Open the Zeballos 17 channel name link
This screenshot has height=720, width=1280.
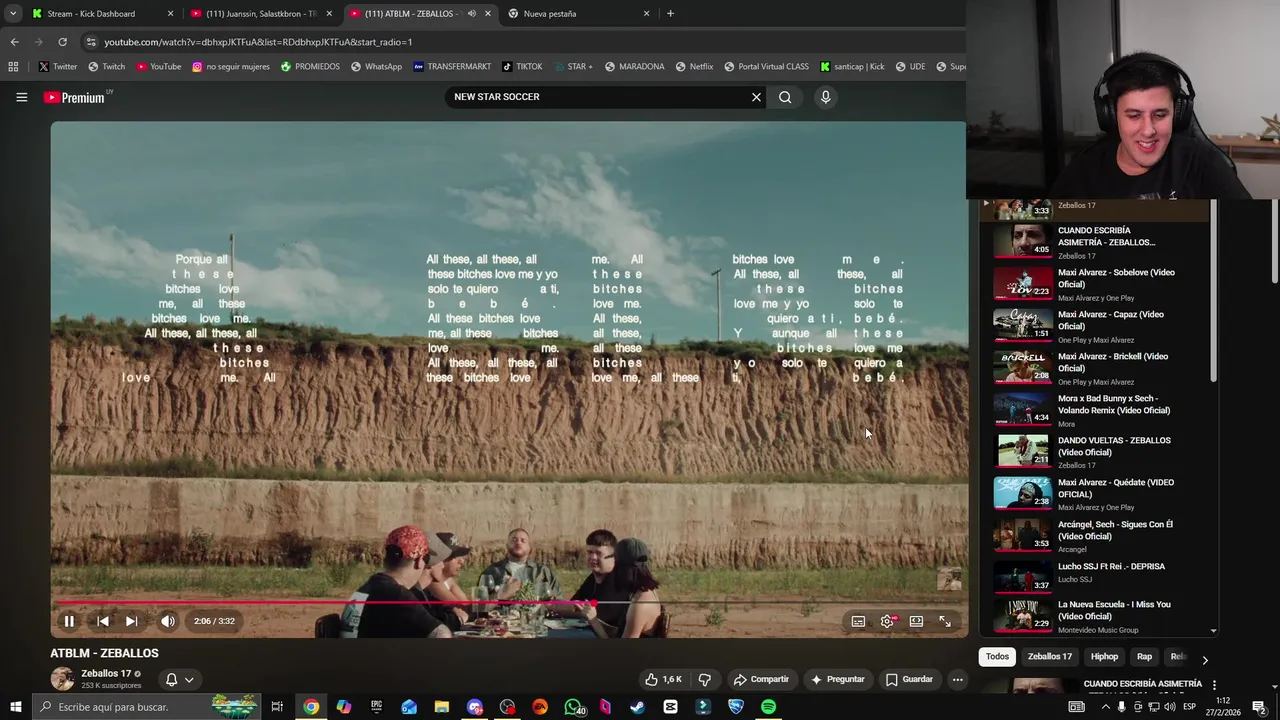(x=106, y=673)
